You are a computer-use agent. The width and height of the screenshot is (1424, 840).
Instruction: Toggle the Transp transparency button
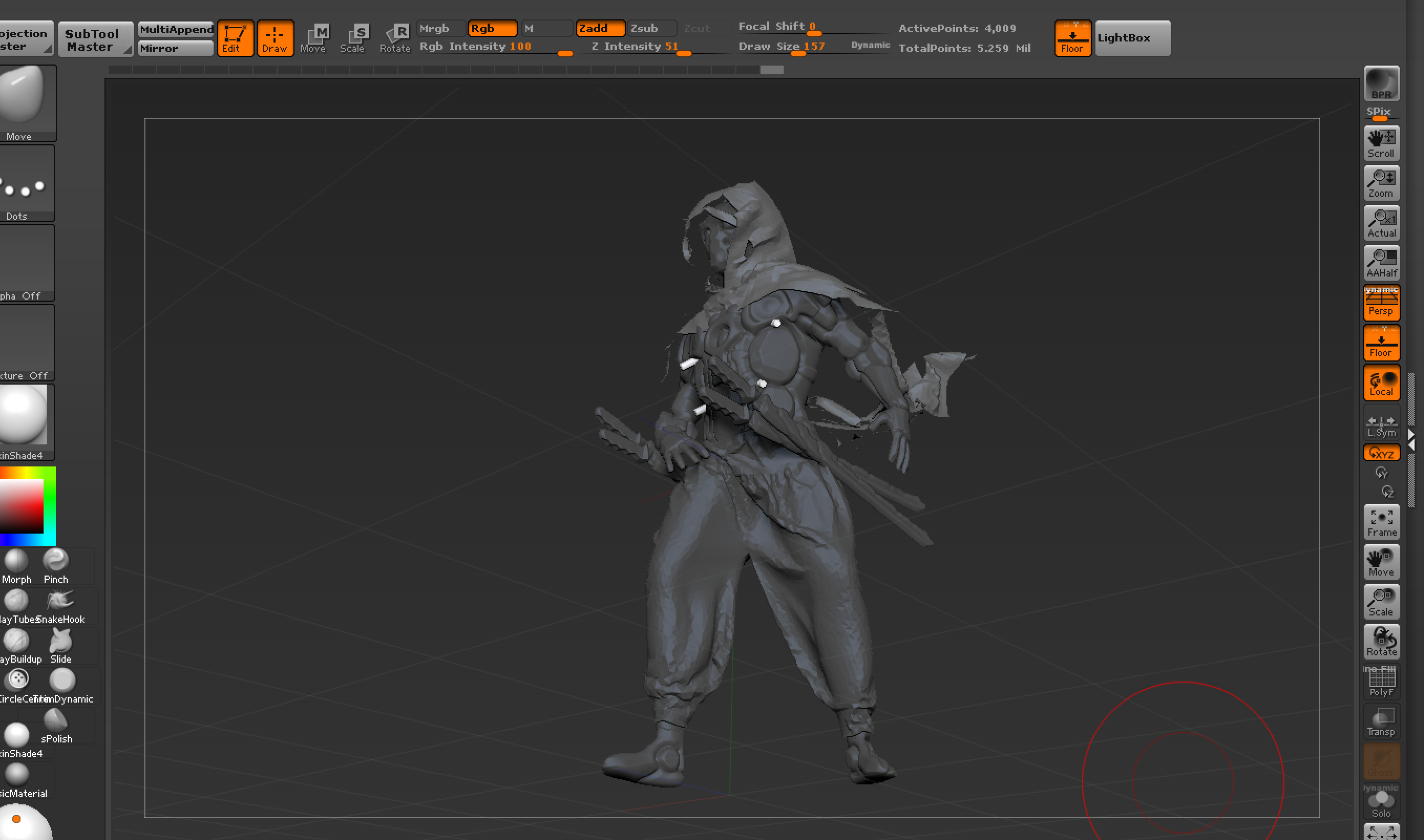(x=1381, y=721)
